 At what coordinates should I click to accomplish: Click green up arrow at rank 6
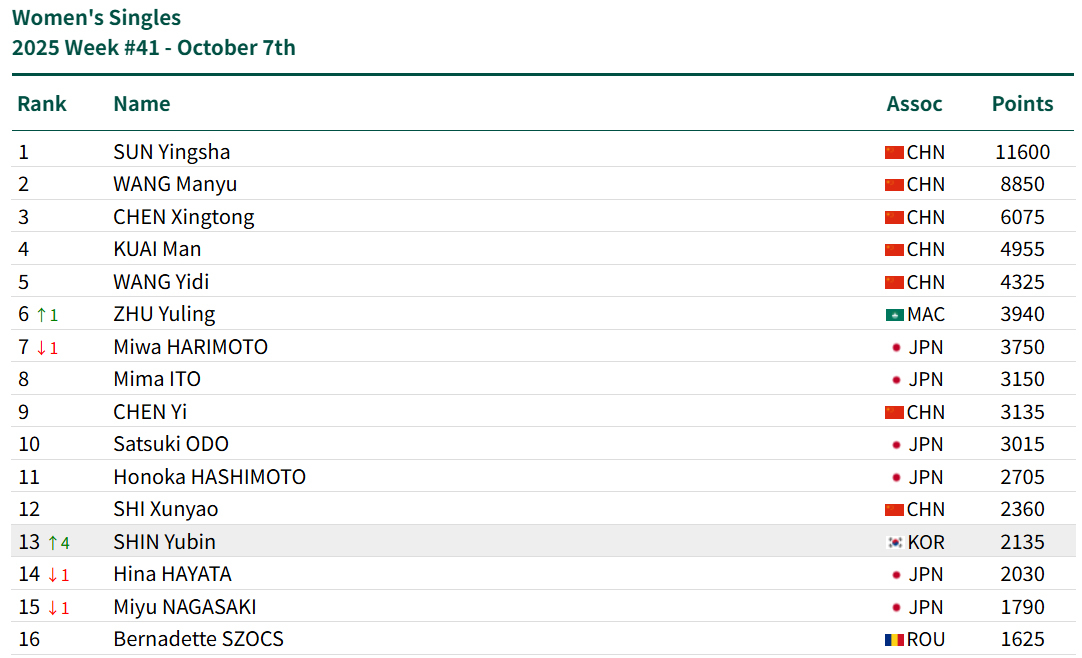[x=42, y=315]
